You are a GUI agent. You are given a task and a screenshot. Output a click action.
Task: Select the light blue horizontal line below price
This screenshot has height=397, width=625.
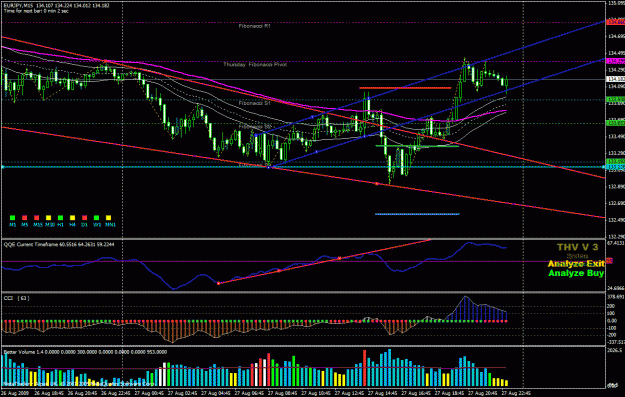[x=417, y=214]
